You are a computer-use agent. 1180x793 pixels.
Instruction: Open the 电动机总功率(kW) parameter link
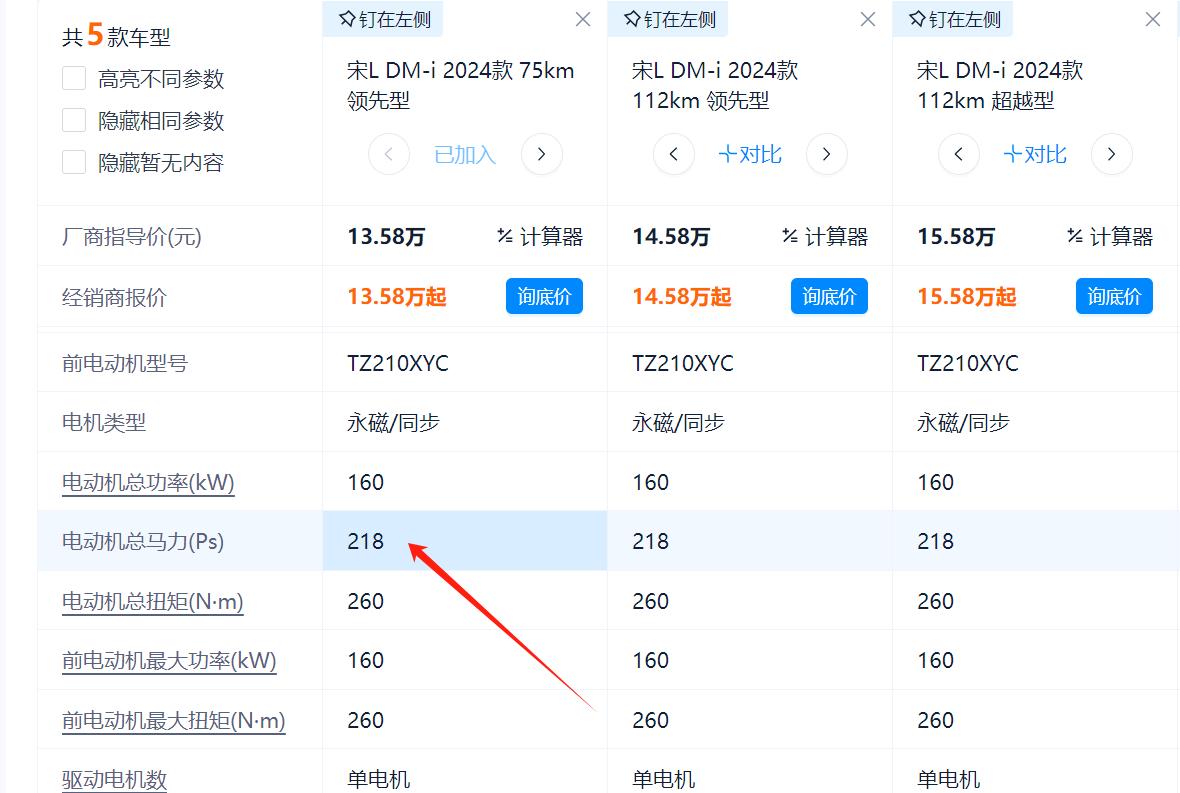148,483
